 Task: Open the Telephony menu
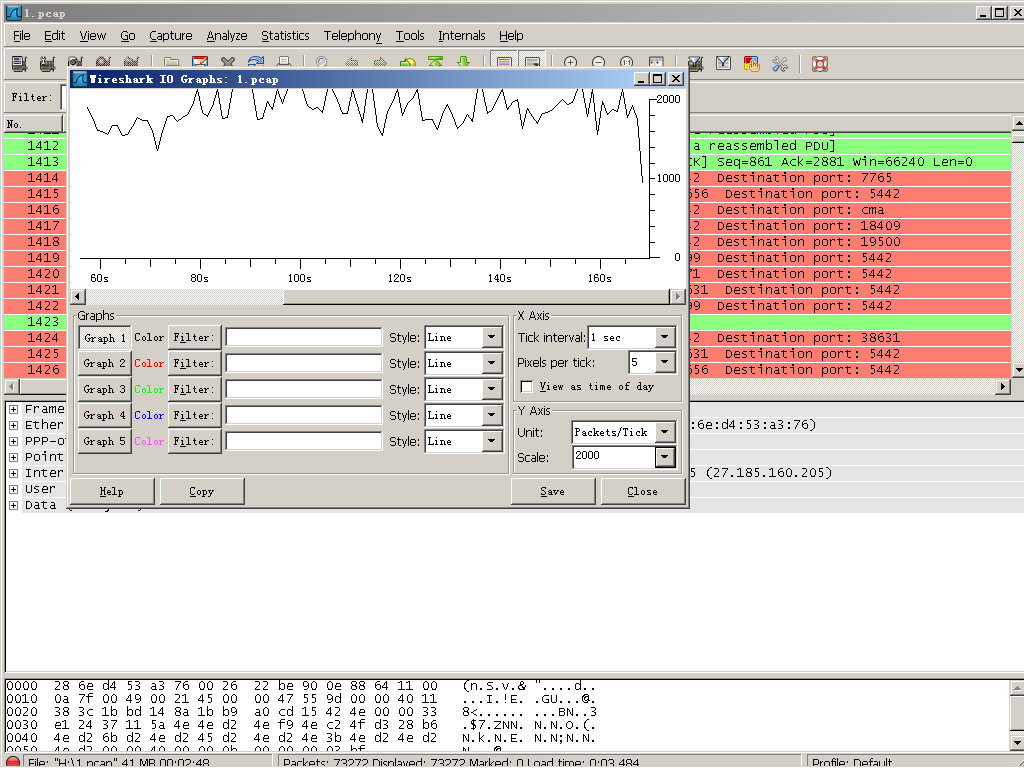coord(352,35)
